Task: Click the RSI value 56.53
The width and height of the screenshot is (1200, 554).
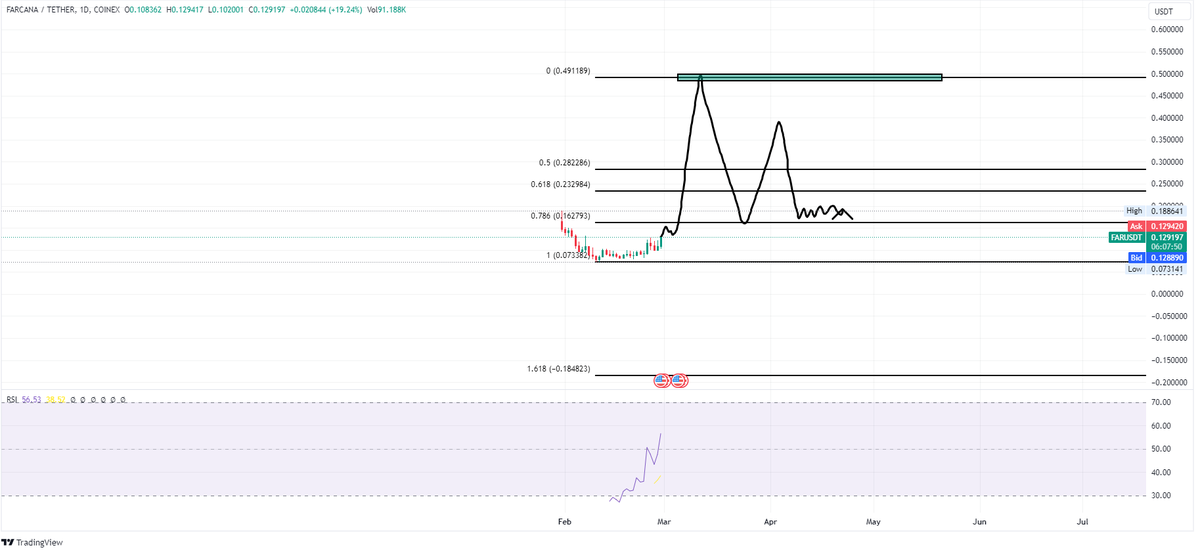Action: coord(34,399)
